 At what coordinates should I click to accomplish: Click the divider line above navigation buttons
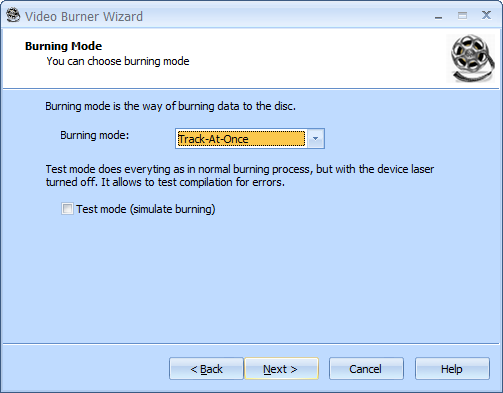pos(251,343)
